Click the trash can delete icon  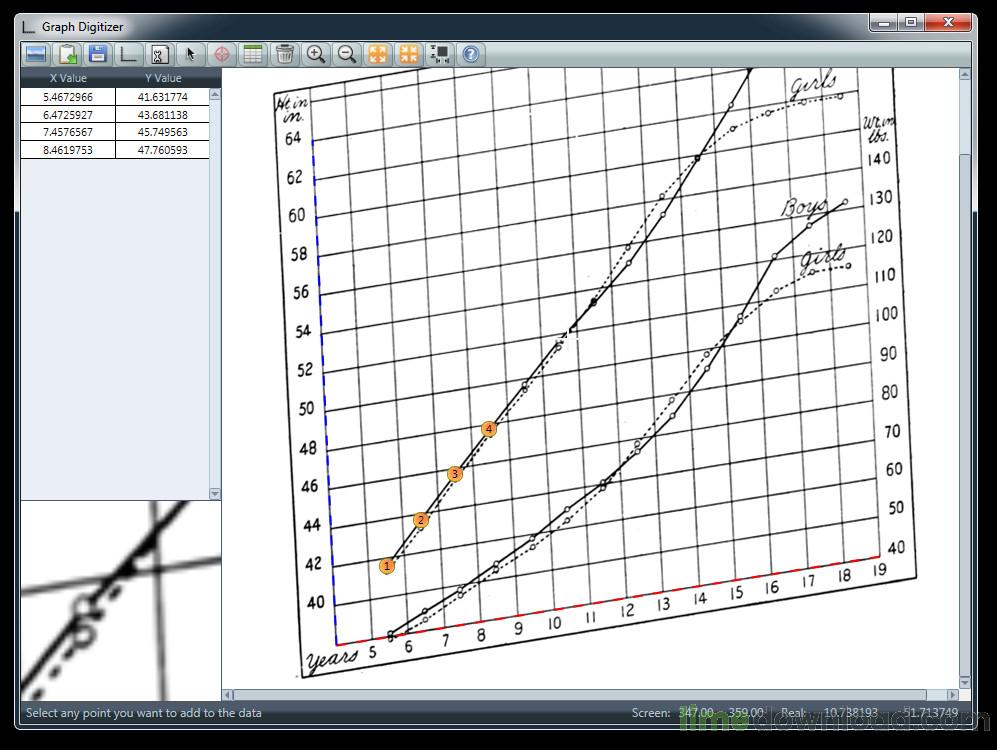pos(284,55)
